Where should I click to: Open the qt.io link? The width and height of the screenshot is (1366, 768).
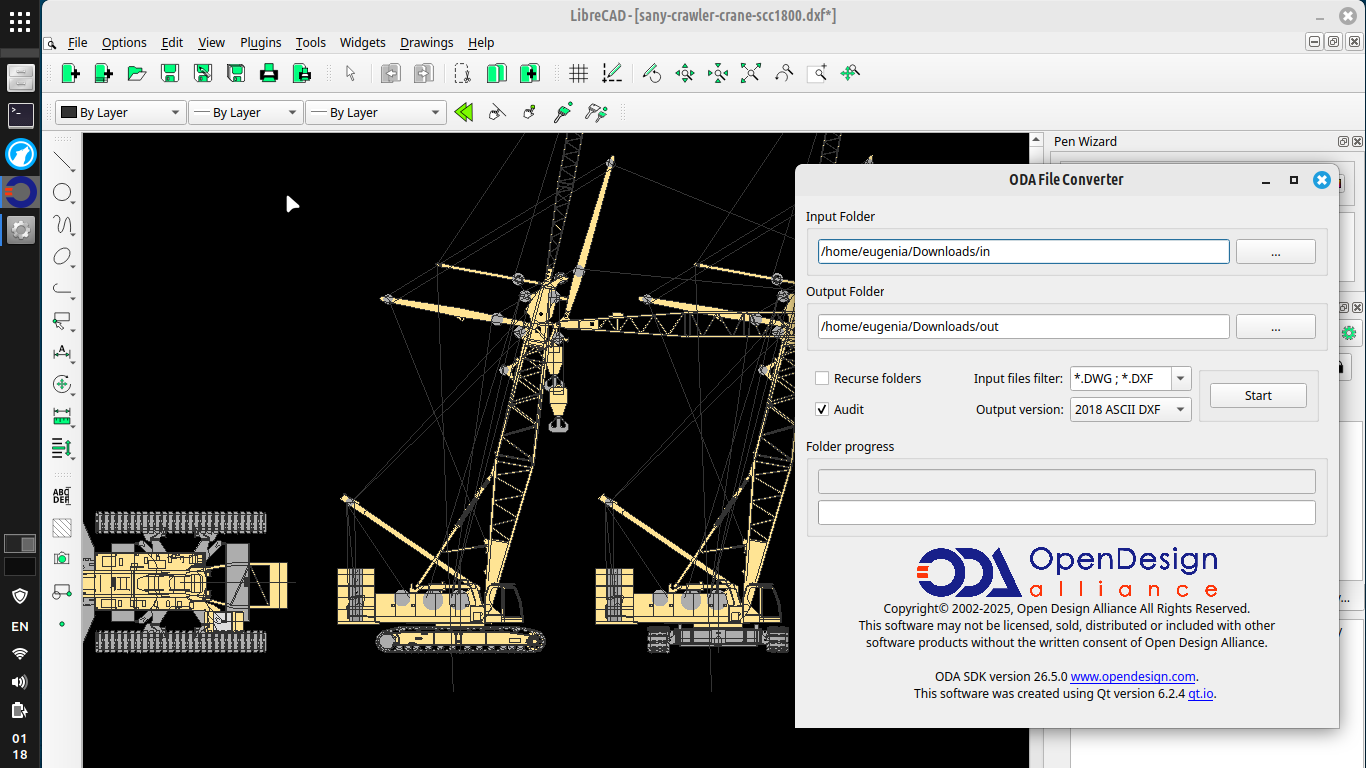[x=1201, y=693]
